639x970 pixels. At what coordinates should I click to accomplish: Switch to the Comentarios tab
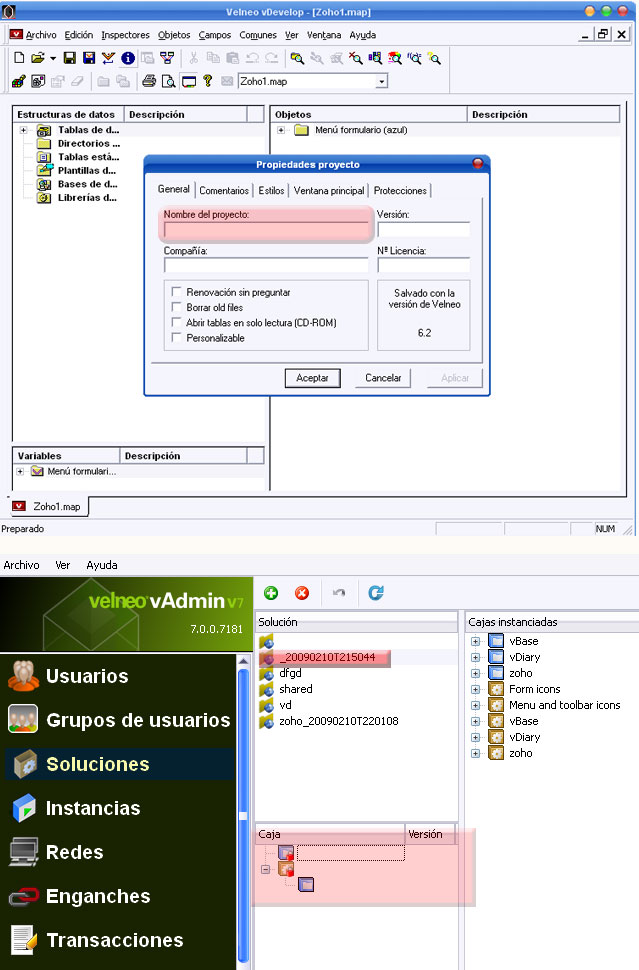point(224,191)
